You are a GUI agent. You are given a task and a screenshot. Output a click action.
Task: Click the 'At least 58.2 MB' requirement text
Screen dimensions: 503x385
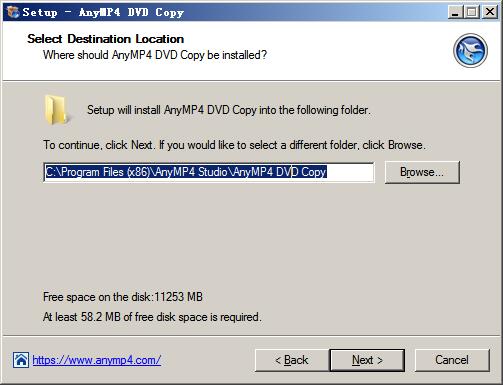tap(152, 317)
